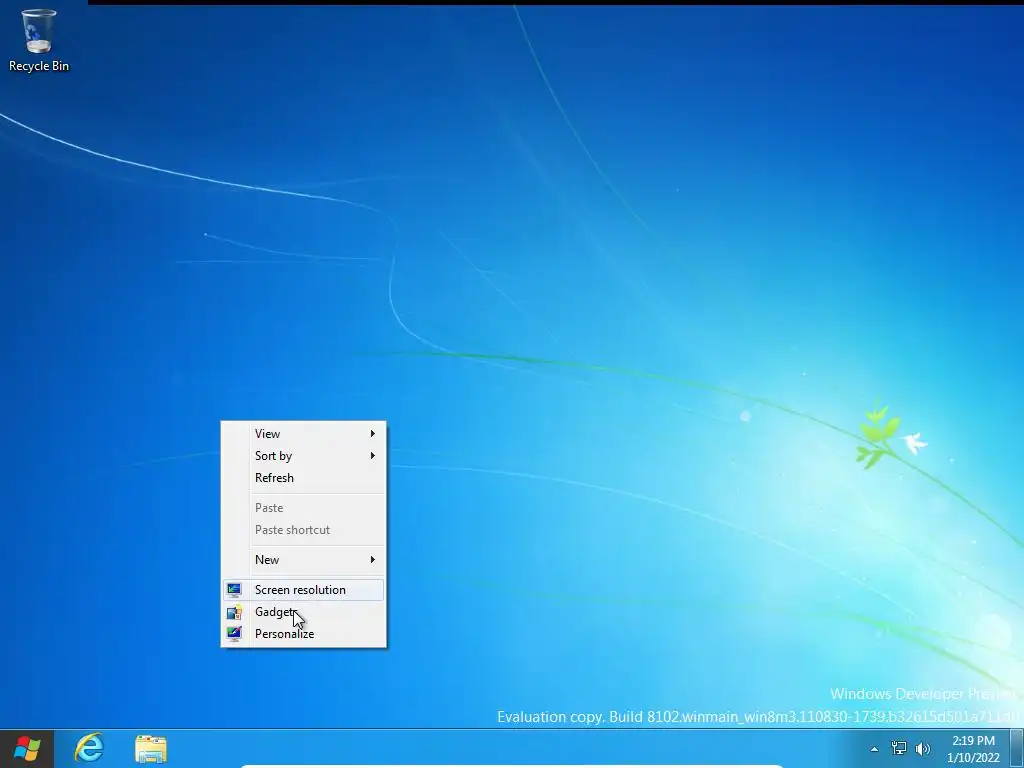Click the Recycle Bin label text
Image resolution: width=1024 pixels, height=768 pixels.
click(x=39, y=66)
